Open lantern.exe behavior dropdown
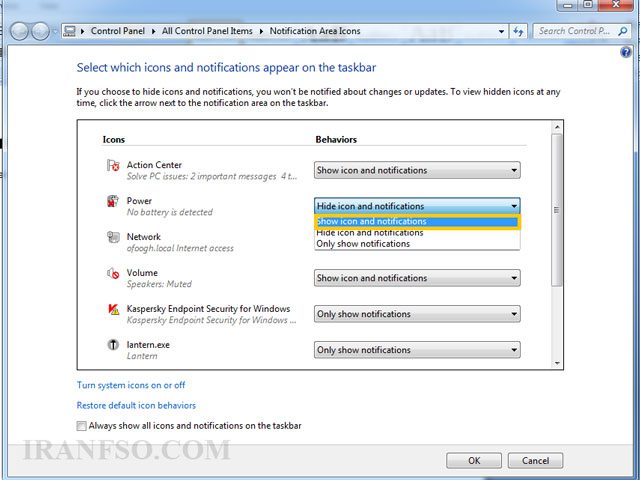 tap(417, 350)
